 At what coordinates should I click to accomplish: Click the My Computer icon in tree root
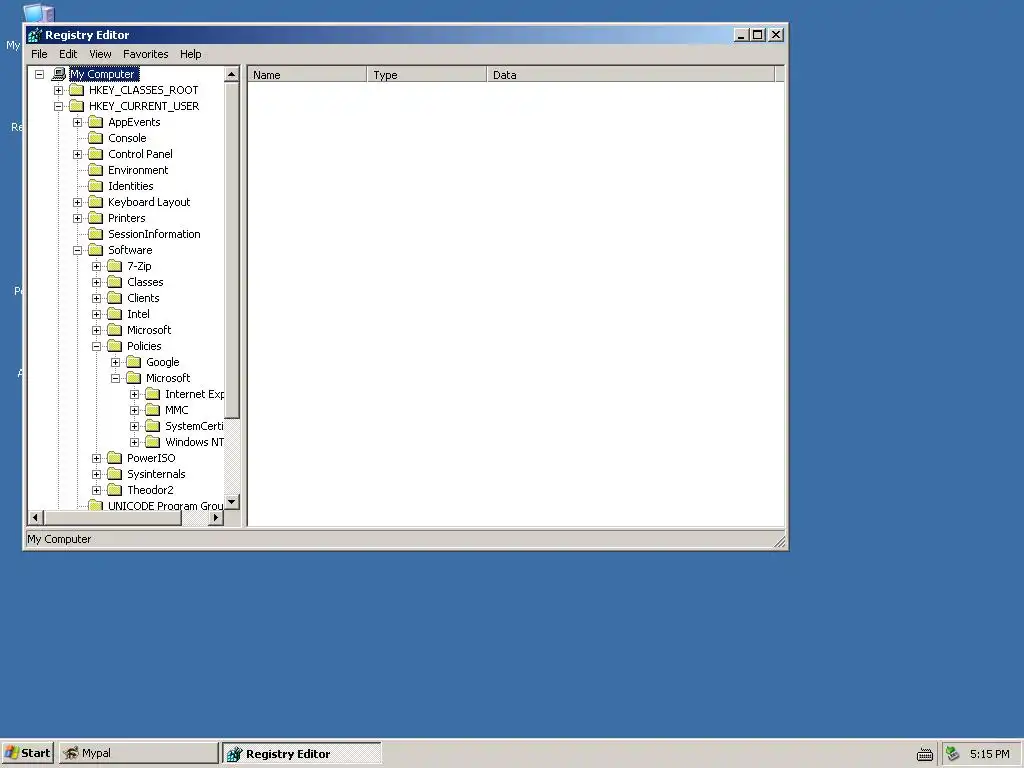pos(59,74)
